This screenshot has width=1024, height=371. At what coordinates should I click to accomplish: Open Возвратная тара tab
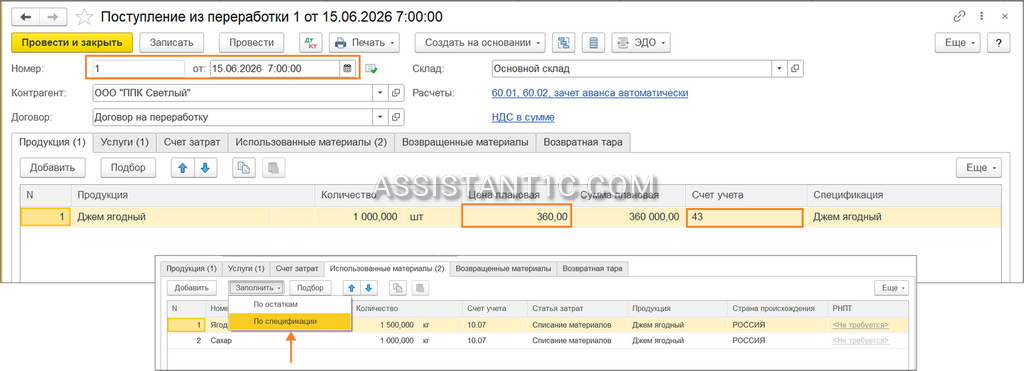[x=583, y=142]
